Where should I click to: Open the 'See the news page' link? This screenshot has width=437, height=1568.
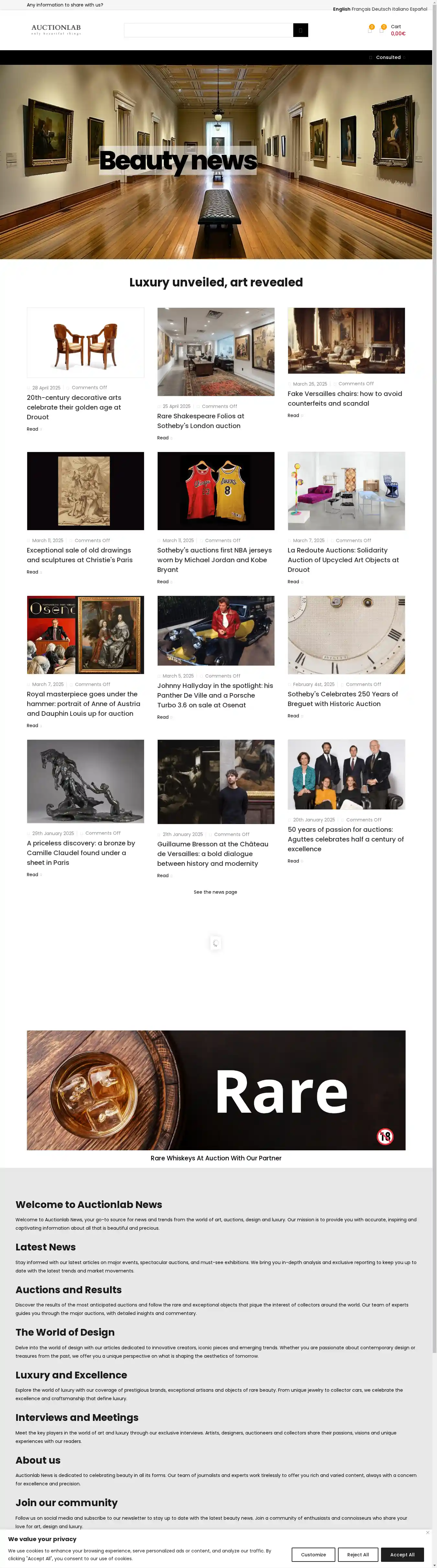215,892
